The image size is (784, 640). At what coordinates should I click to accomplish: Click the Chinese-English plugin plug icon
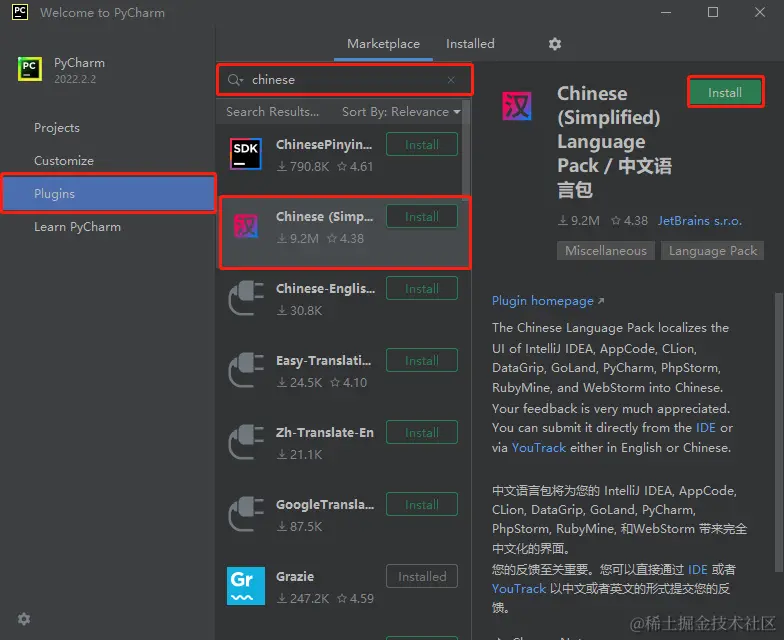[246, 298]
